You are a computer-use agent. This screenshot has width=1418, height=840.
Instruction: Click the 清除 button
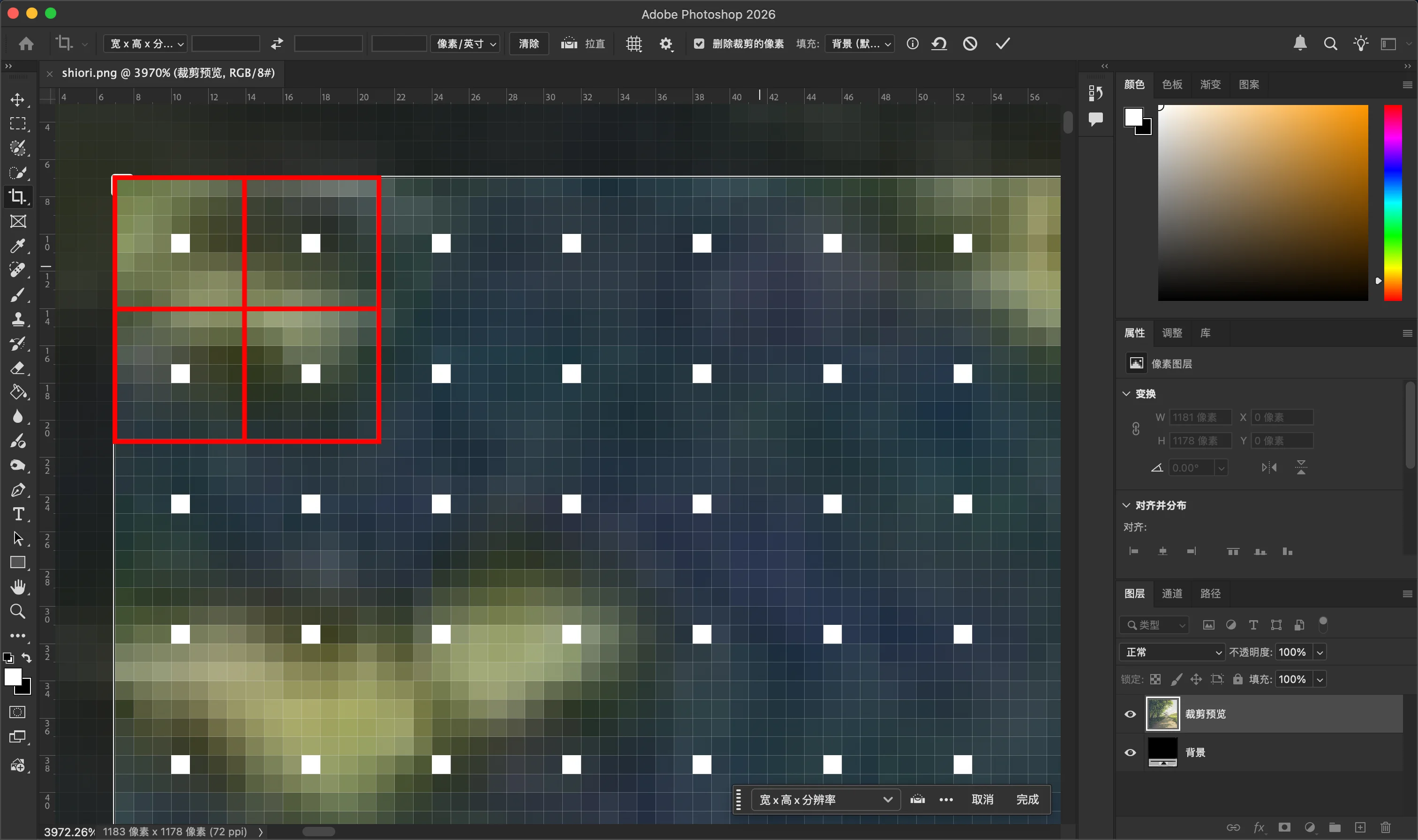click(529, 44)
